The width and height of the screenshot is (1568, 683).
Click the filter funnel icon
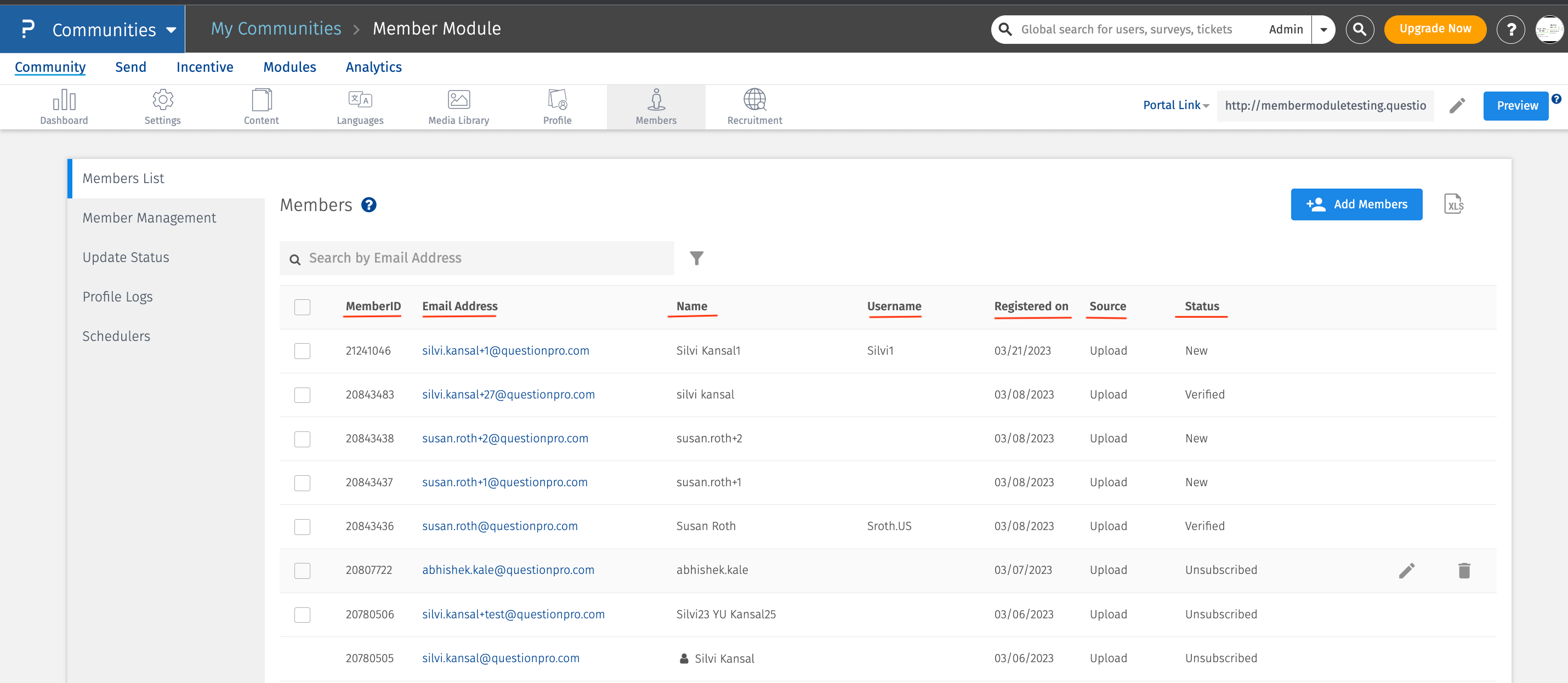pyautogui.click(x=696, y=258)
